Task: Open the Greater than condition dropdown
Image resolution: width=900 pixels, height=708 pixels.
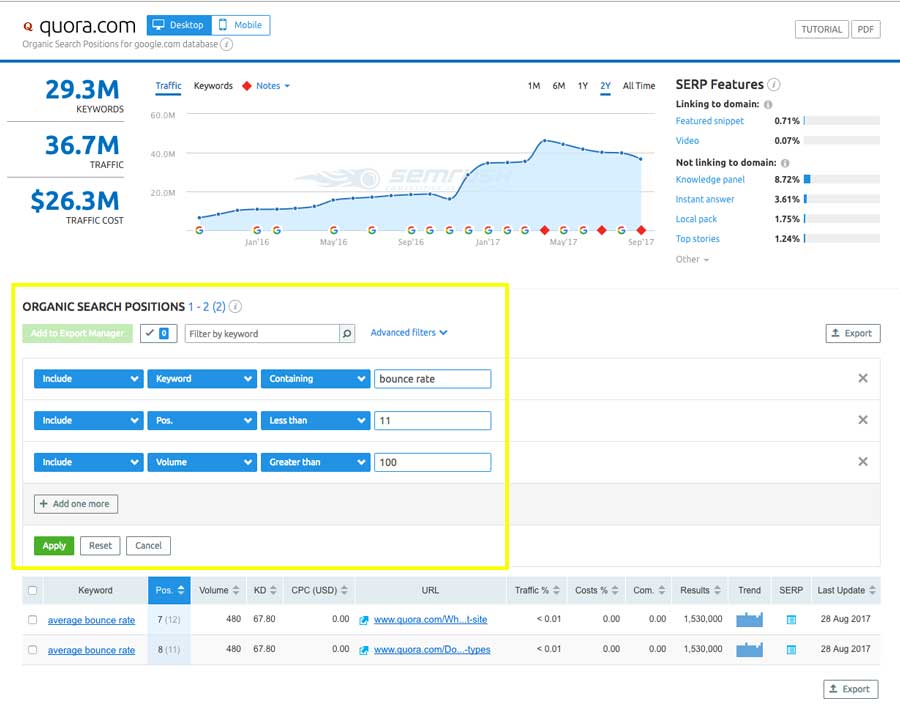Action: (x=315, y=462)
